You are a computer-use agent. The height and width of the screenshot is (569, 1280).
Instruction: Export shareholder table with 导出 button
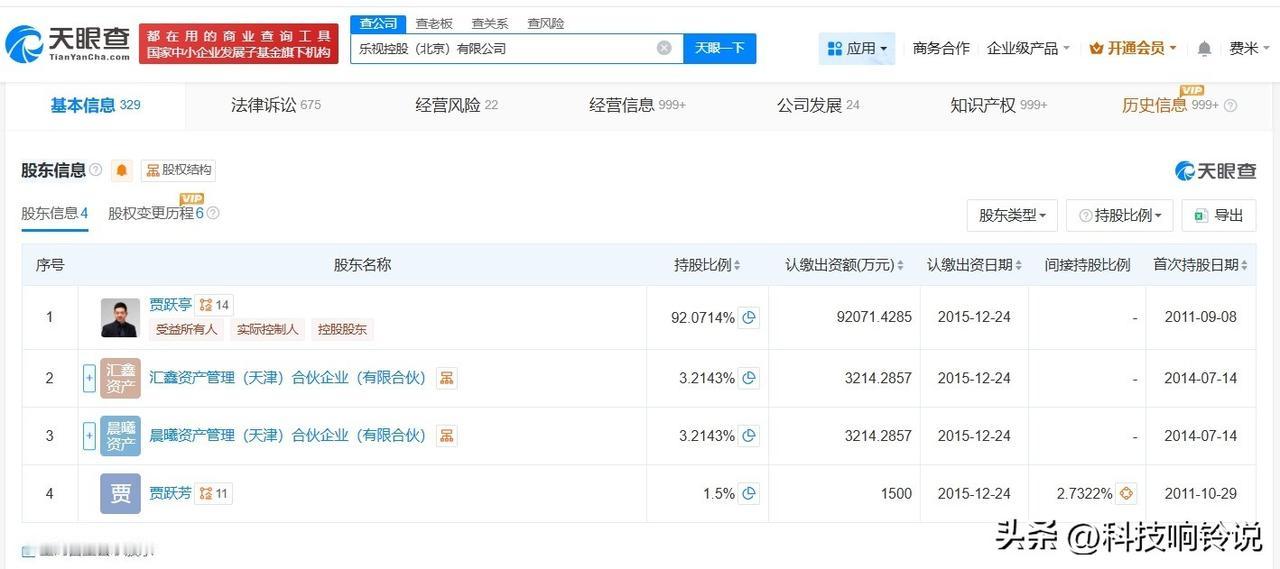click(1219, 215)
